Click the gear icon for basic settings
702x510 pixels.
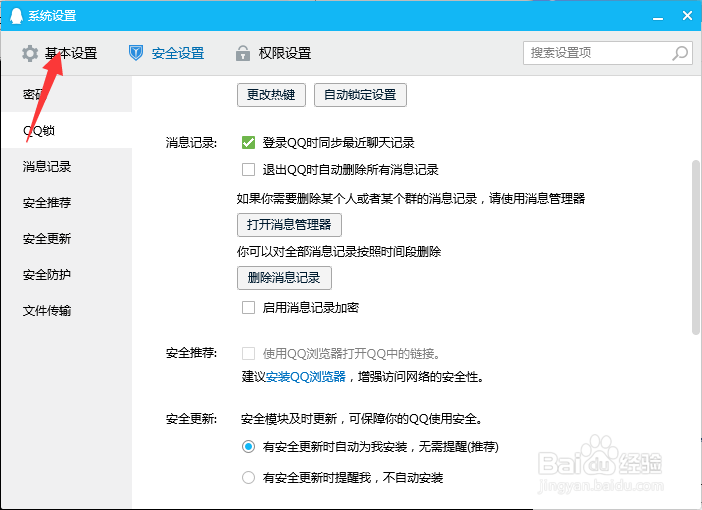click(30, 53)
